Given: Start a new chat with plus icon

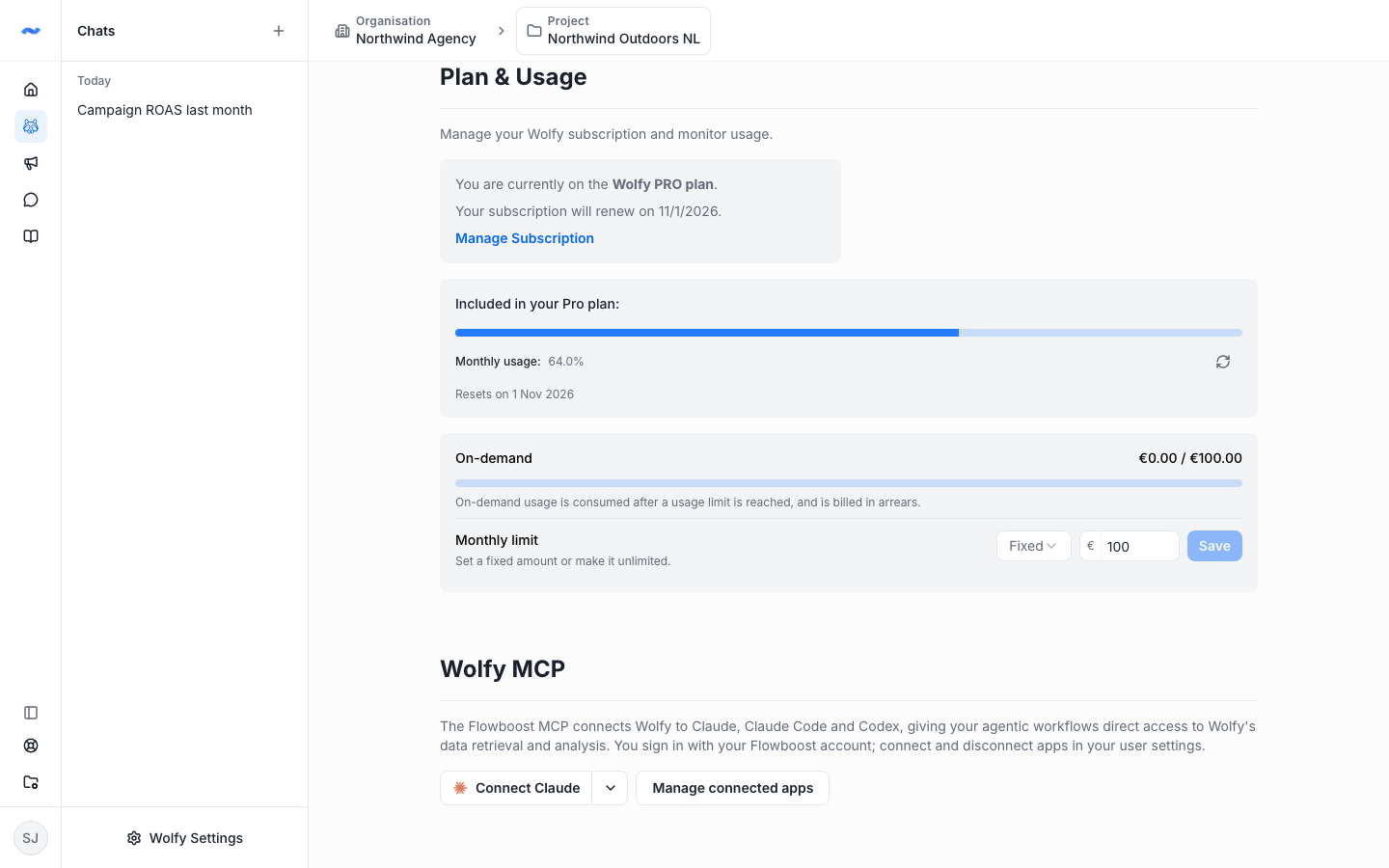Looking at the screenshot, I should click(279, 31).
